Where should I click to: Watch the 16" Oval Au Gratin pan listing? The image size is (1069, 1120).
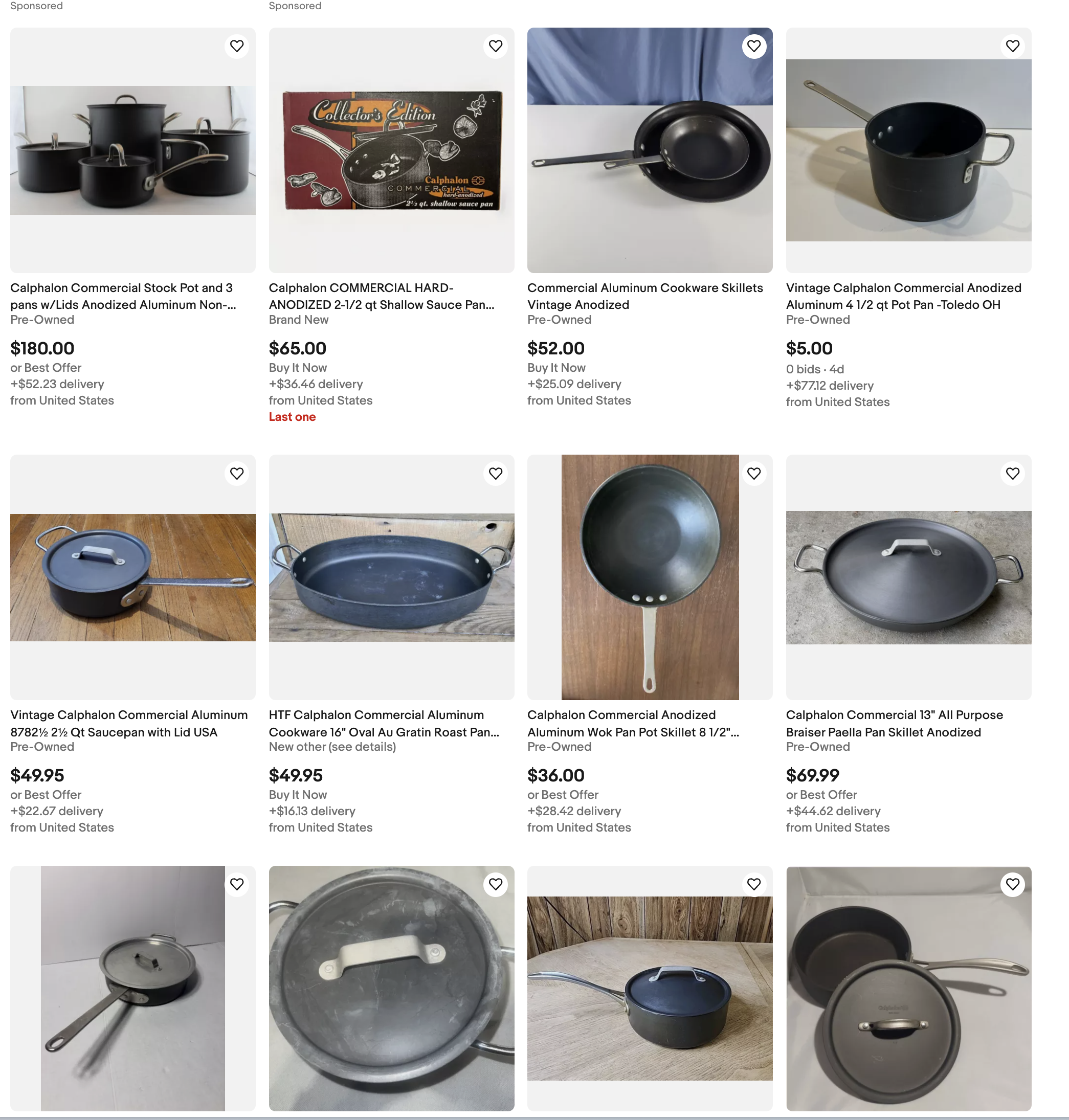[x=495, y=474]
